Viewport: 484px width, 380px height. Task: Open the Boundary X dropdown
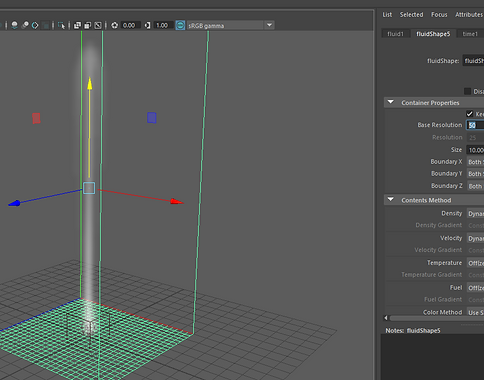coord(475,162)
